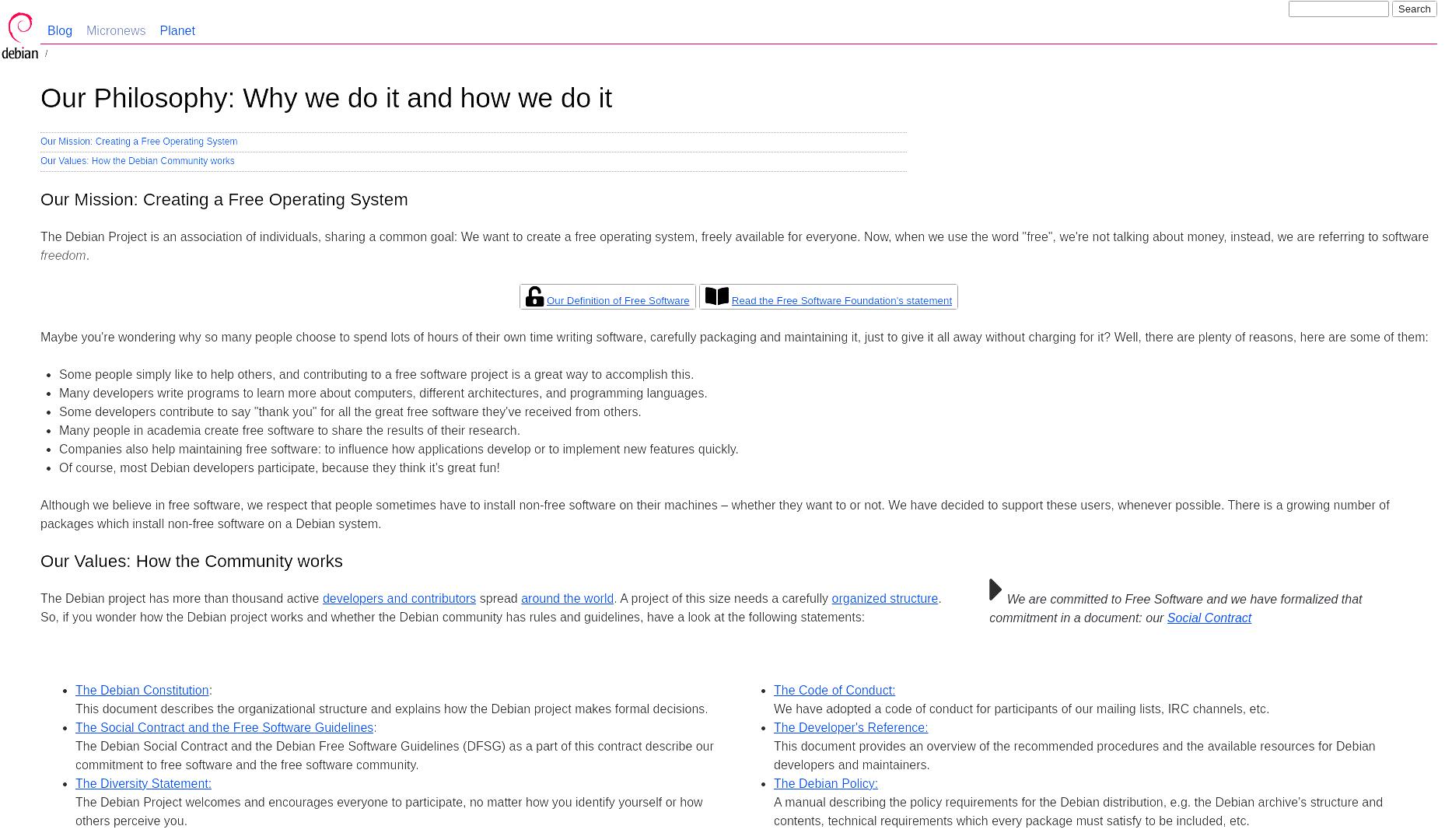Follow the organized structure link
Viewport: 1445px width, 840px height.
tap(884, 599)
